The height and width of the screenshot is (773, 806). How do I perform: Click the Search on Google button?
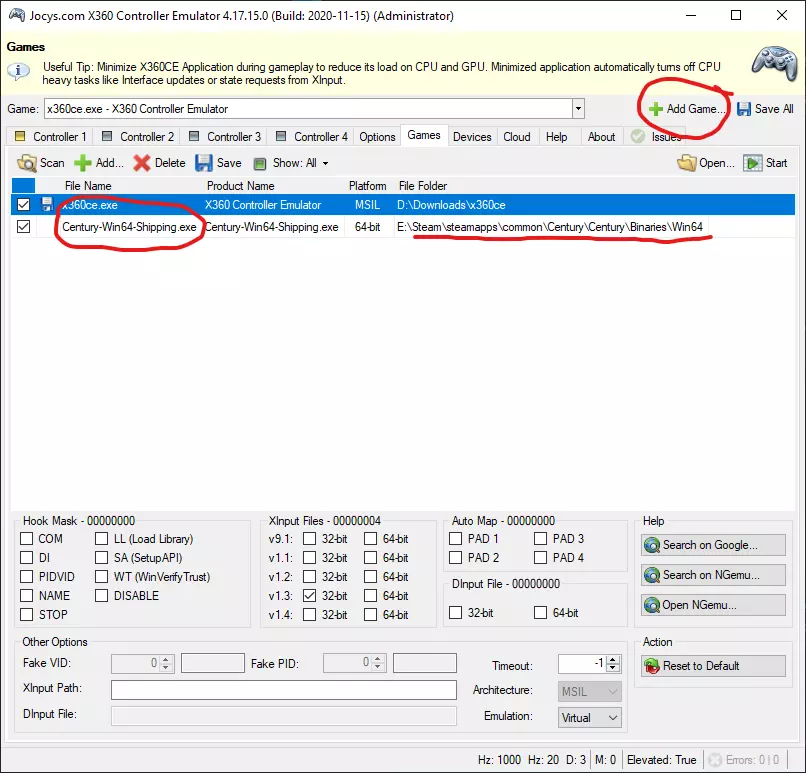point(713,545)
